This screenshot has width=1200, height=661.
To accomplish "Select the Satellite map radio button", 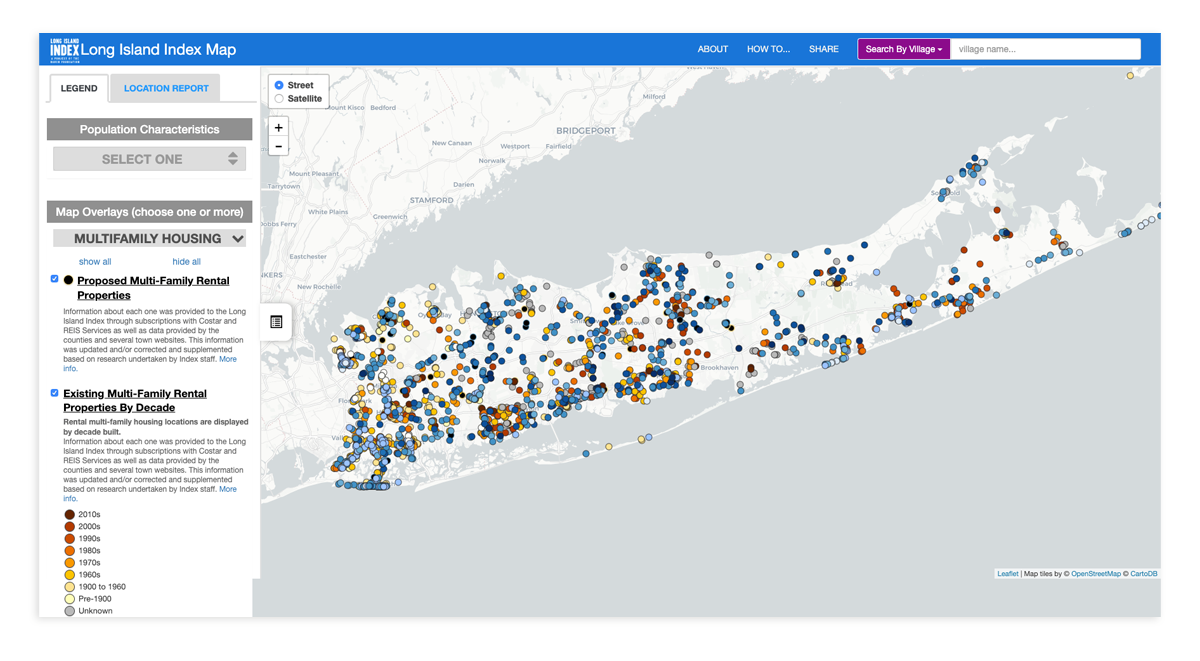I will click(x=279, y=99).
